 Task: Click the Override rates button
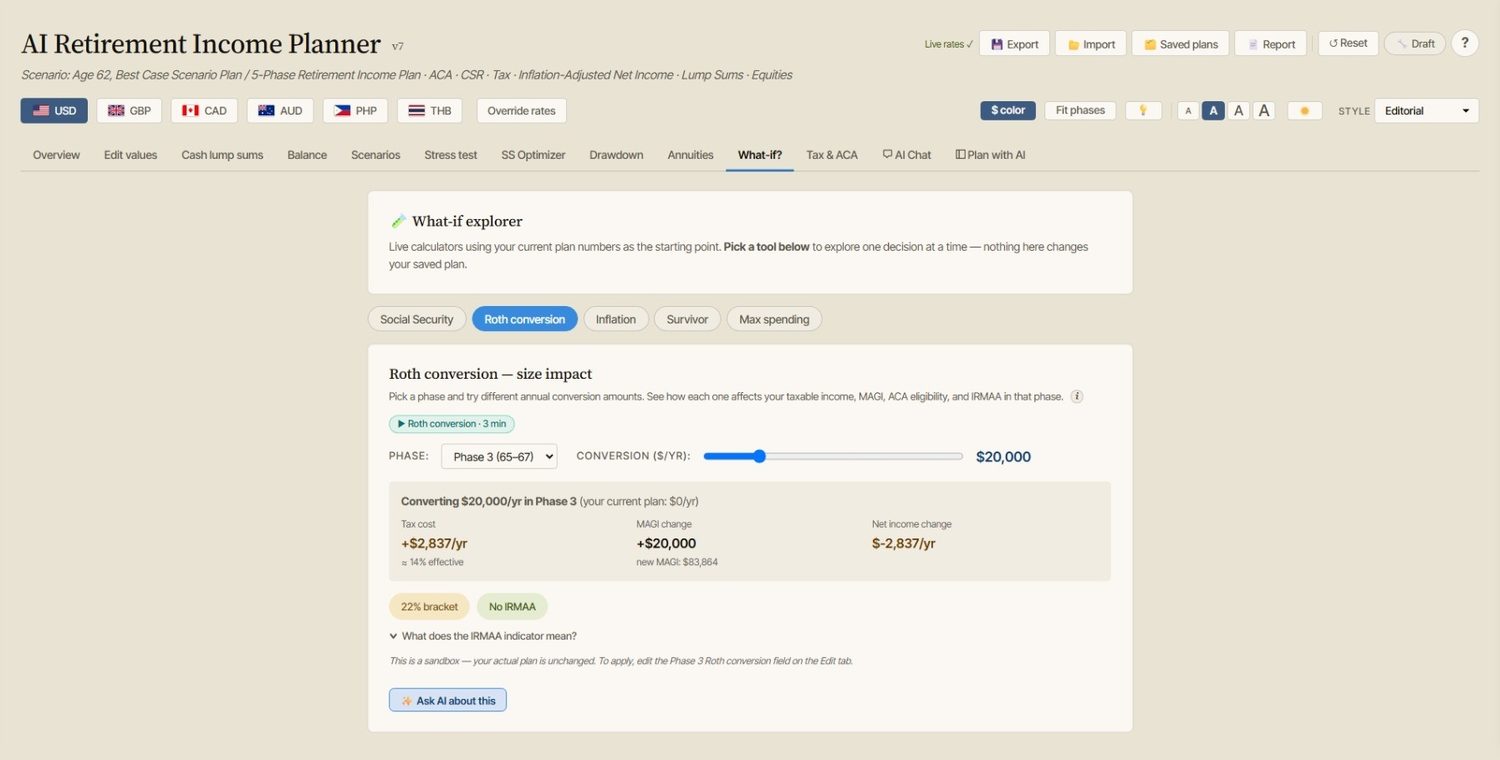click(521, 111)
